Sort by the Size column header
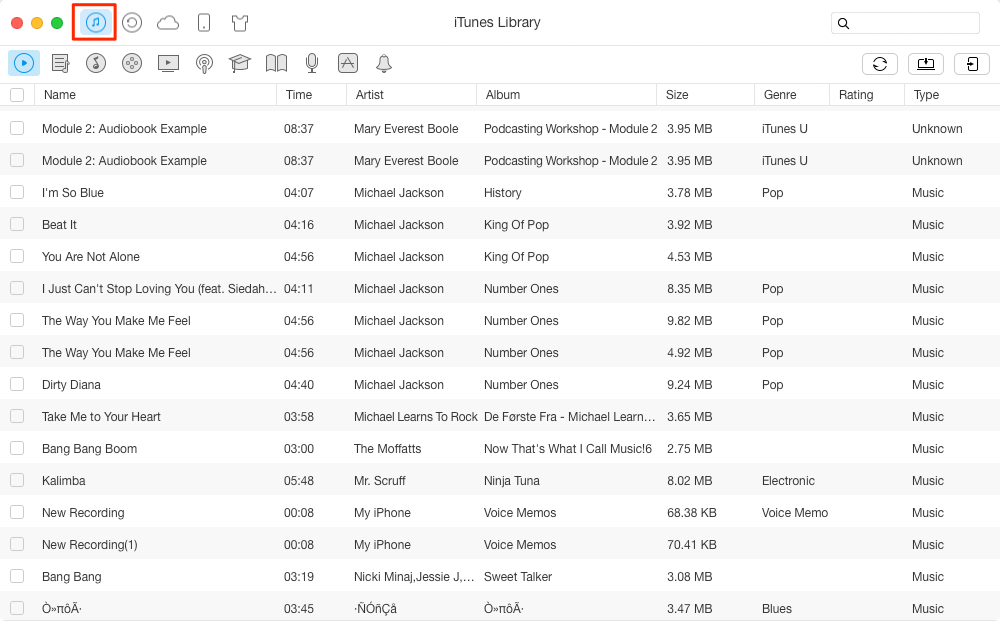Image resolution: width=1000 pixels, height=621 pixels. pyautogui.click(x=705, y=95)
